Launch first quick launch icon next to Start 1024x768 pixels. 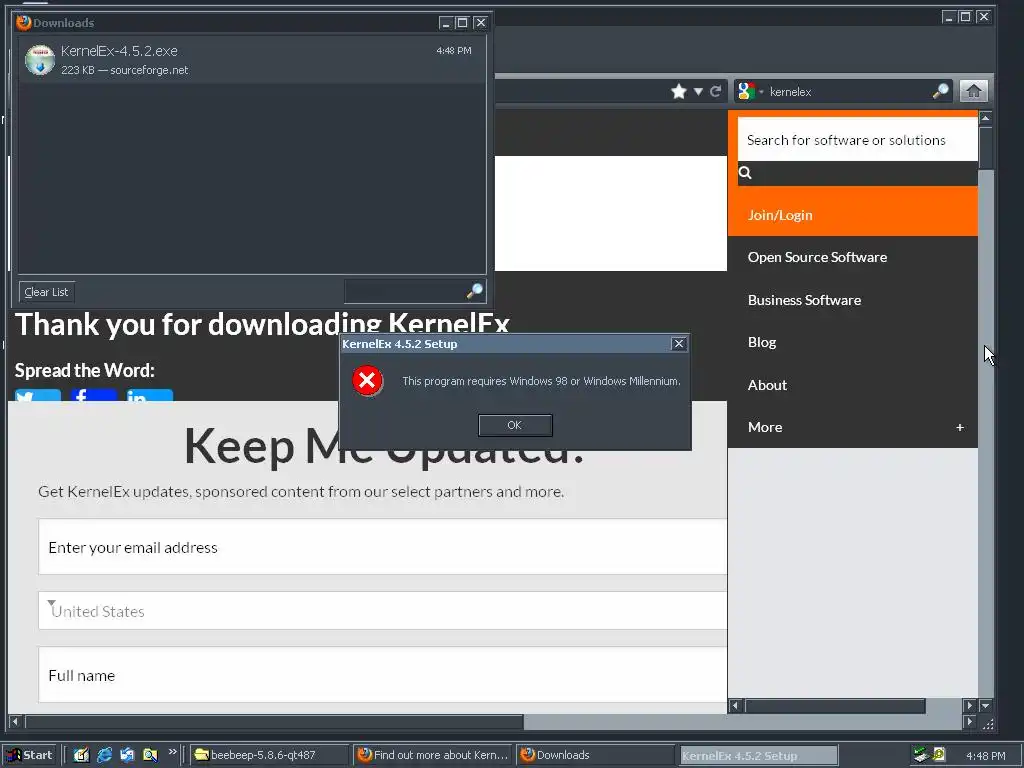tap(81, 755)
